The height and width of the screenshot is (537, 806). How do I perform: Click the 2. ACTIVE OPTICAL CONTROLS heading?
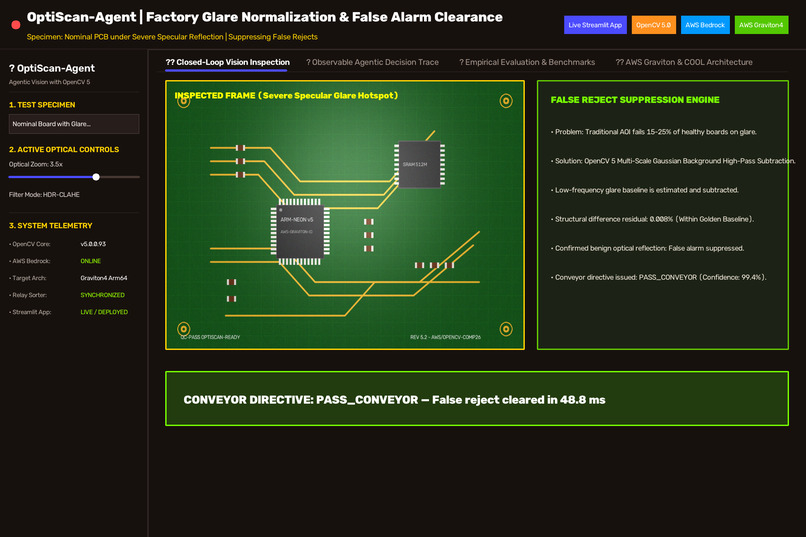[64, 150]
